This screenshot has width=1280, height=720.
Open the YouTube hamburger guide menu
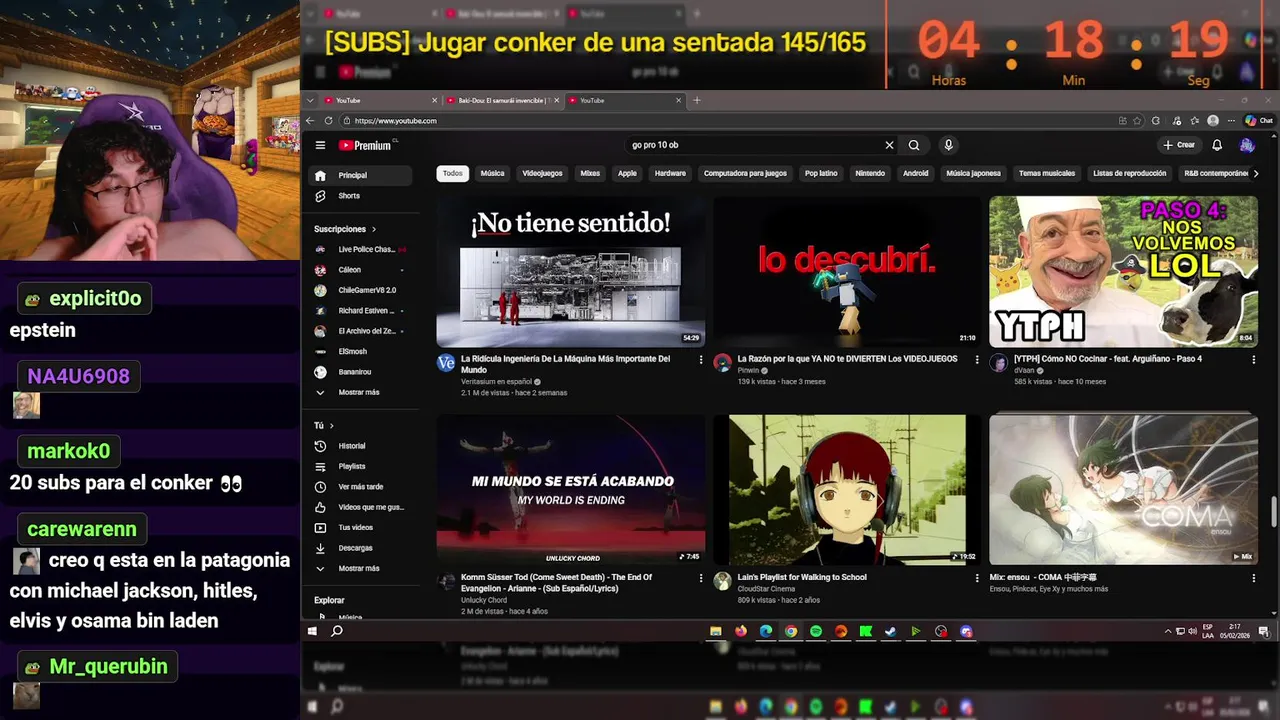pyautogui.click(x=320, y=145)
